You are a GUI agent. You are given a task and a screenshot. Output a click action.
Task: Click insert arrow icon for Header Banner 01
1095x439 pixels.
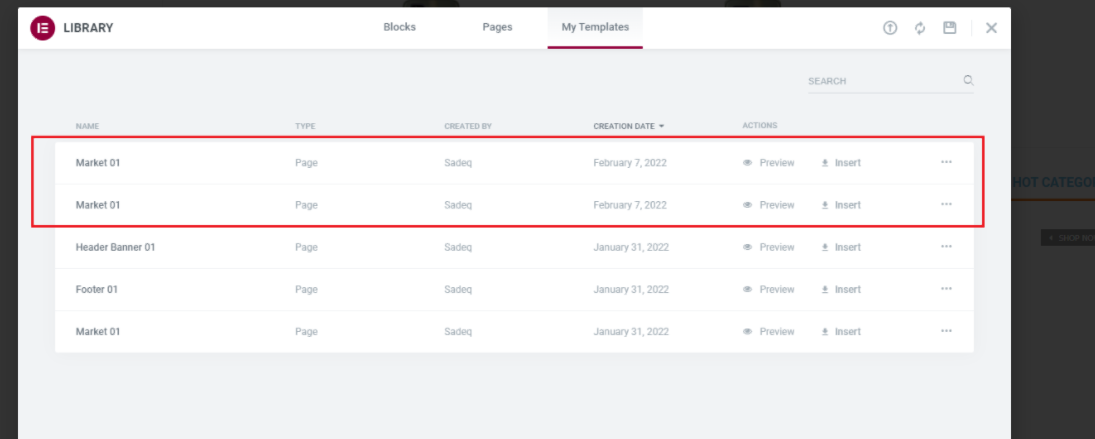point(825,247)
